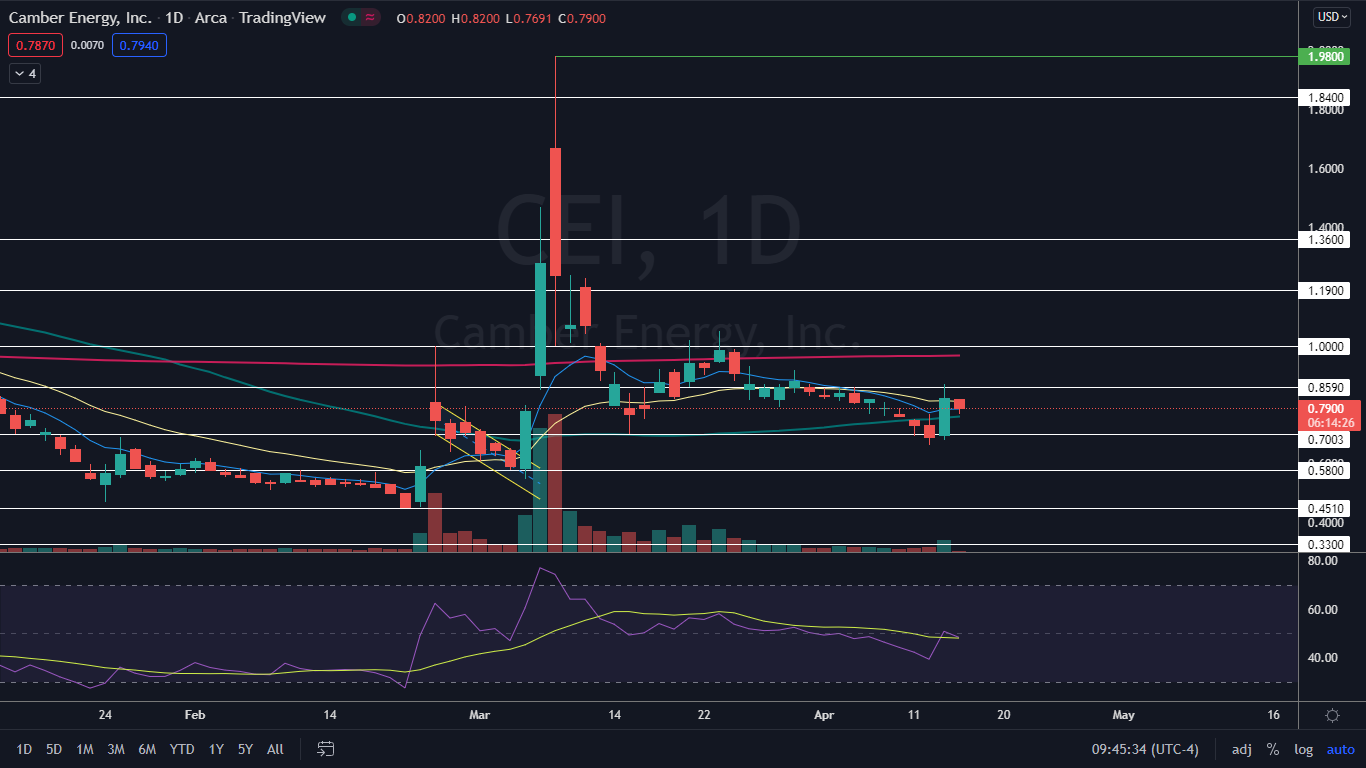
Task: Click the 0.5800 horizontal line price label
Action: 1326,470
